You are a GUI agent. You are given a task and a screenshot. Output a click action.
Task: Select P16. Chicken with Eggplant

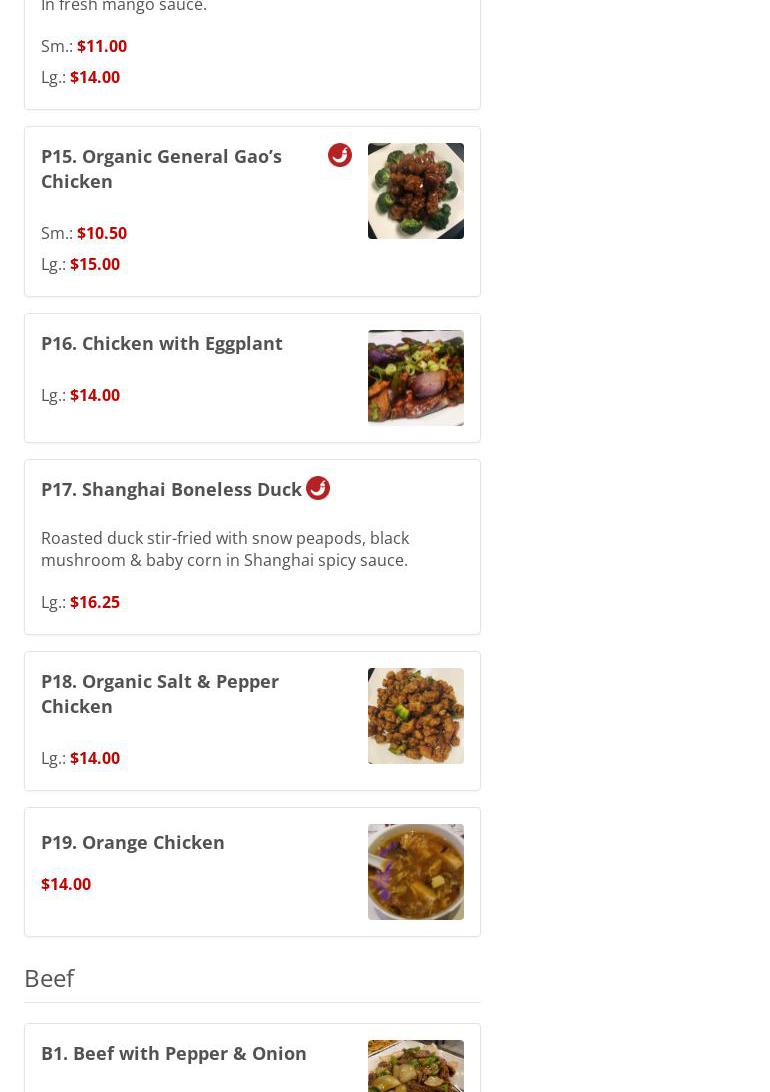(x=162, y=343)
